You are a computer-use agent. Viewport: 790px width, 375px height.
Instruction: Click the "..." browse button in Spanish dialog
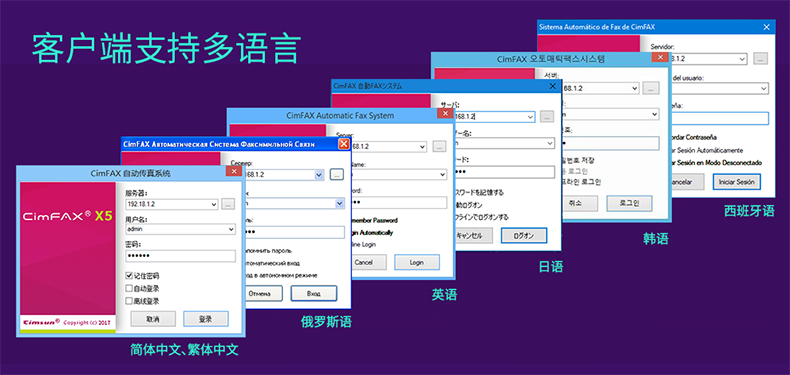point(760,58)
